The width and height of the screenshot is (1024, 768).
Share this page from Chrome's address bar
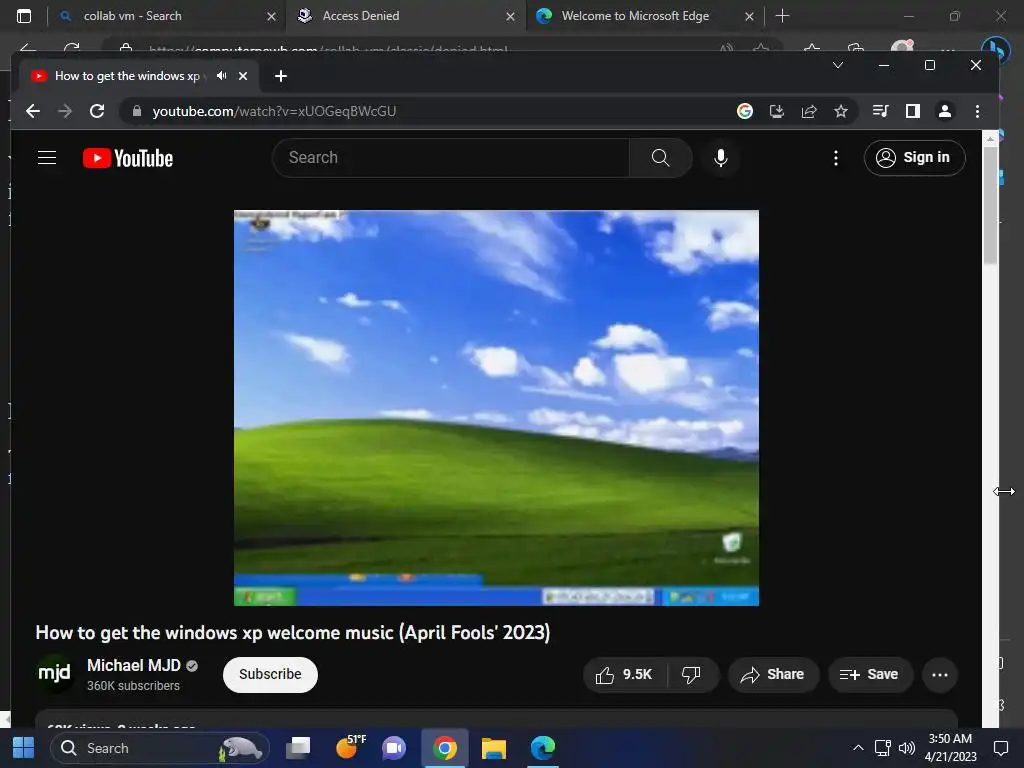tap(809, 111)
